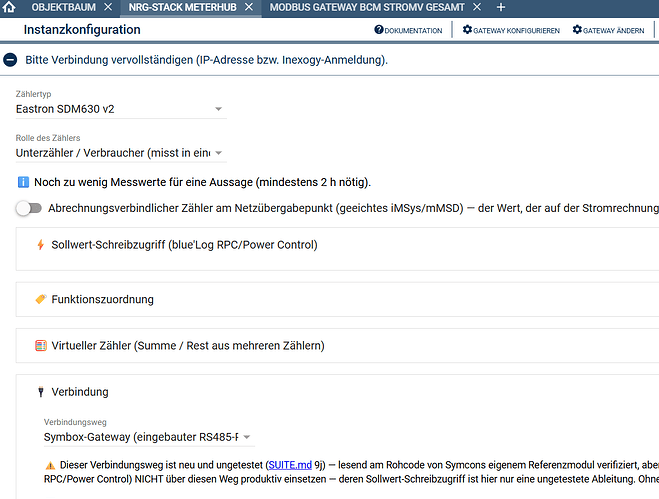Open the Verbindungsweg dropdown
The image size is (659, 499).
point(149,437)
